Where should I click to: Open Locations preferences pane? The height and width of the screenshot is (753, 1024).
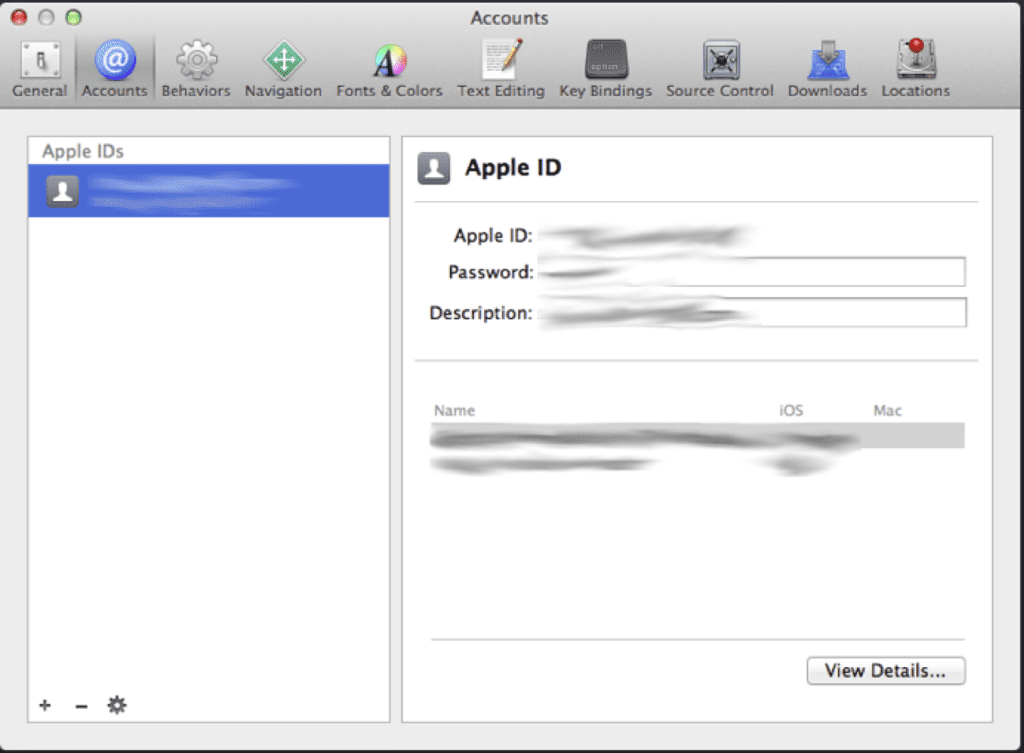(915, 70)
